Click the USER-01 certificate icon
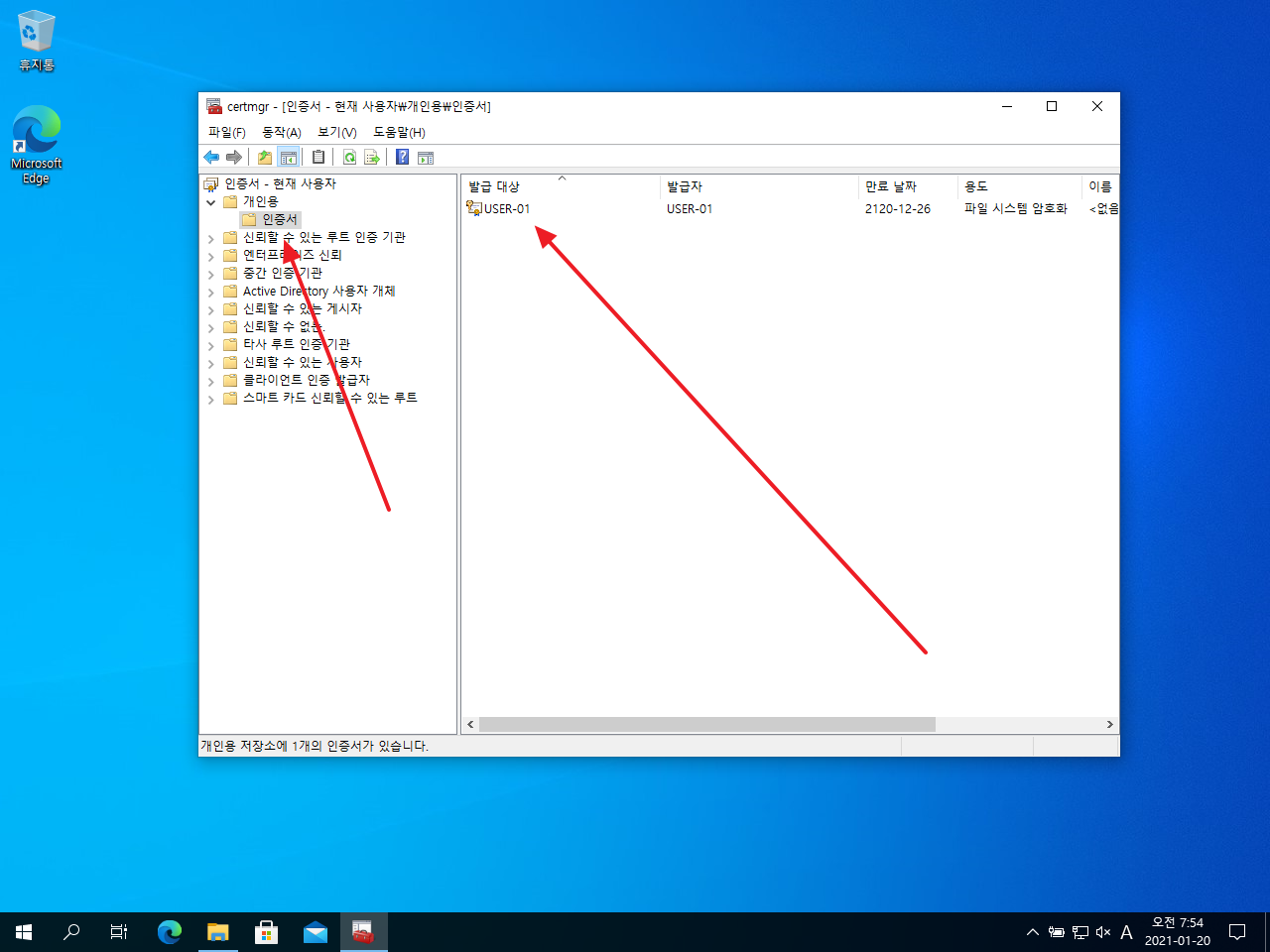The width and height of the screenshot is (1270, 952). (x=474, y=208)
